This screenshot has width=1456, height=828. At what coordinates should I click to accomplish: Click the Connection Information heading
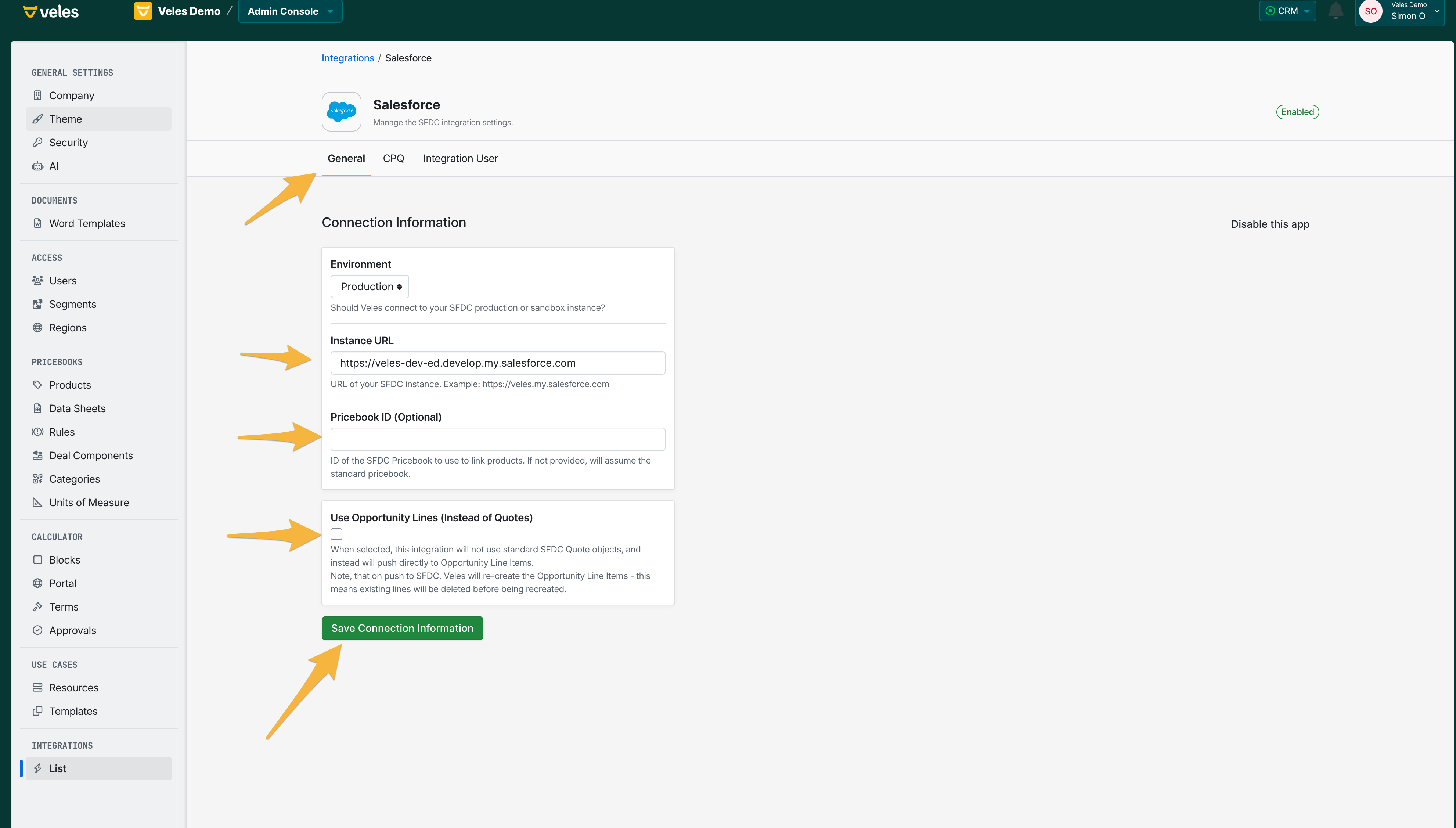coord(394,222)
